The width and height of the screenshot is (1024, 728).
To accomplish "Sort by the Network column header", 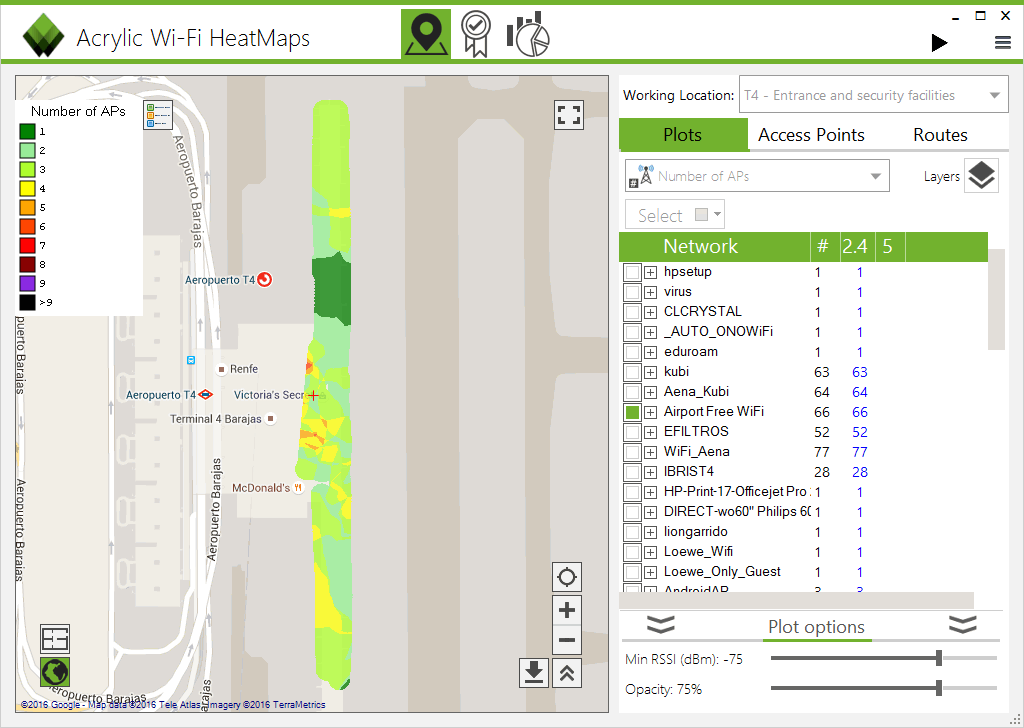I will [714, 246].
